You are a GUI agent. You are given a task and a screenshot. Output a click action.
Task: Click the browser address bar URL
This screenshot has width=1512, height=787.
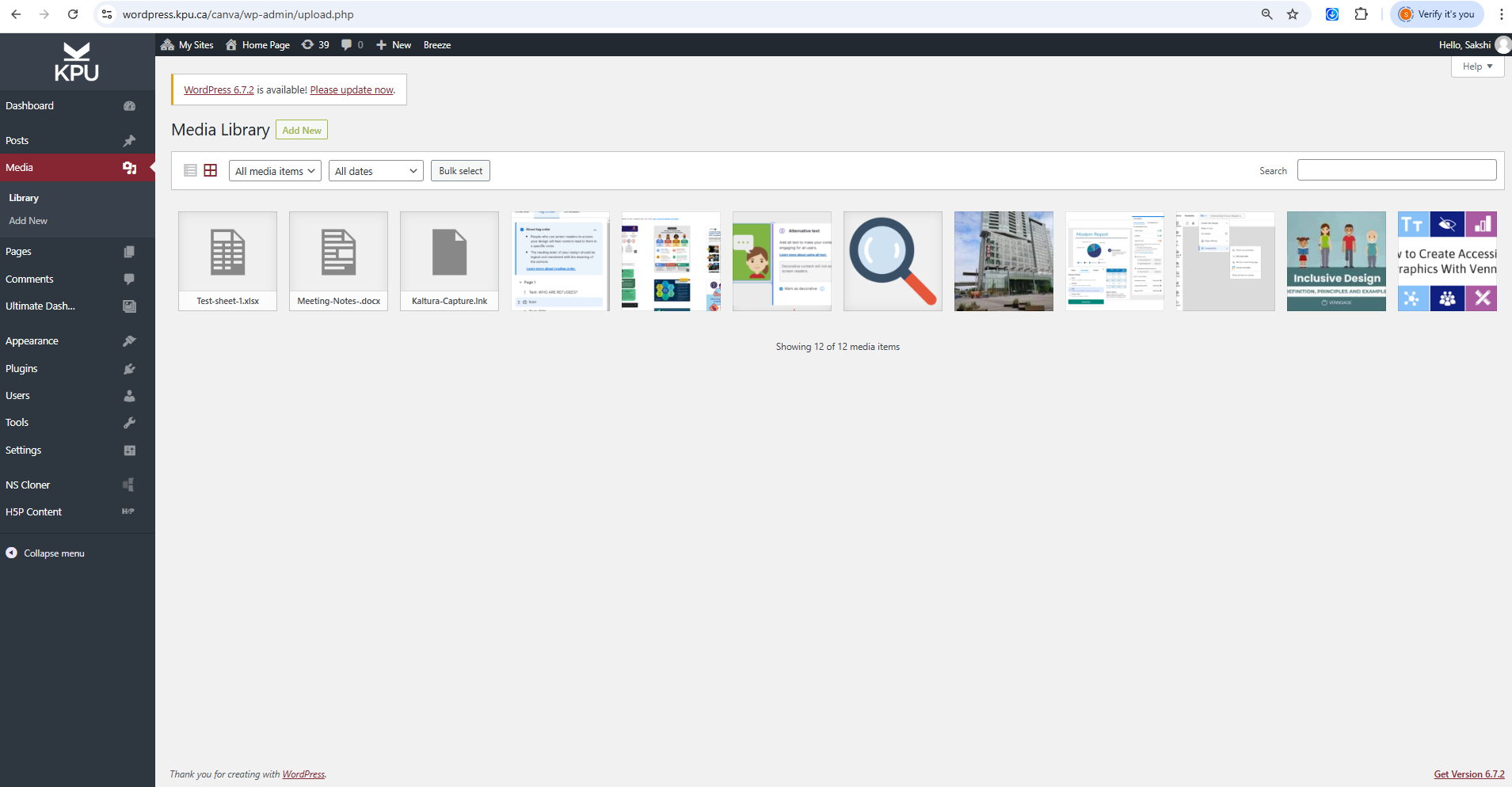click(x=238, y=14)
